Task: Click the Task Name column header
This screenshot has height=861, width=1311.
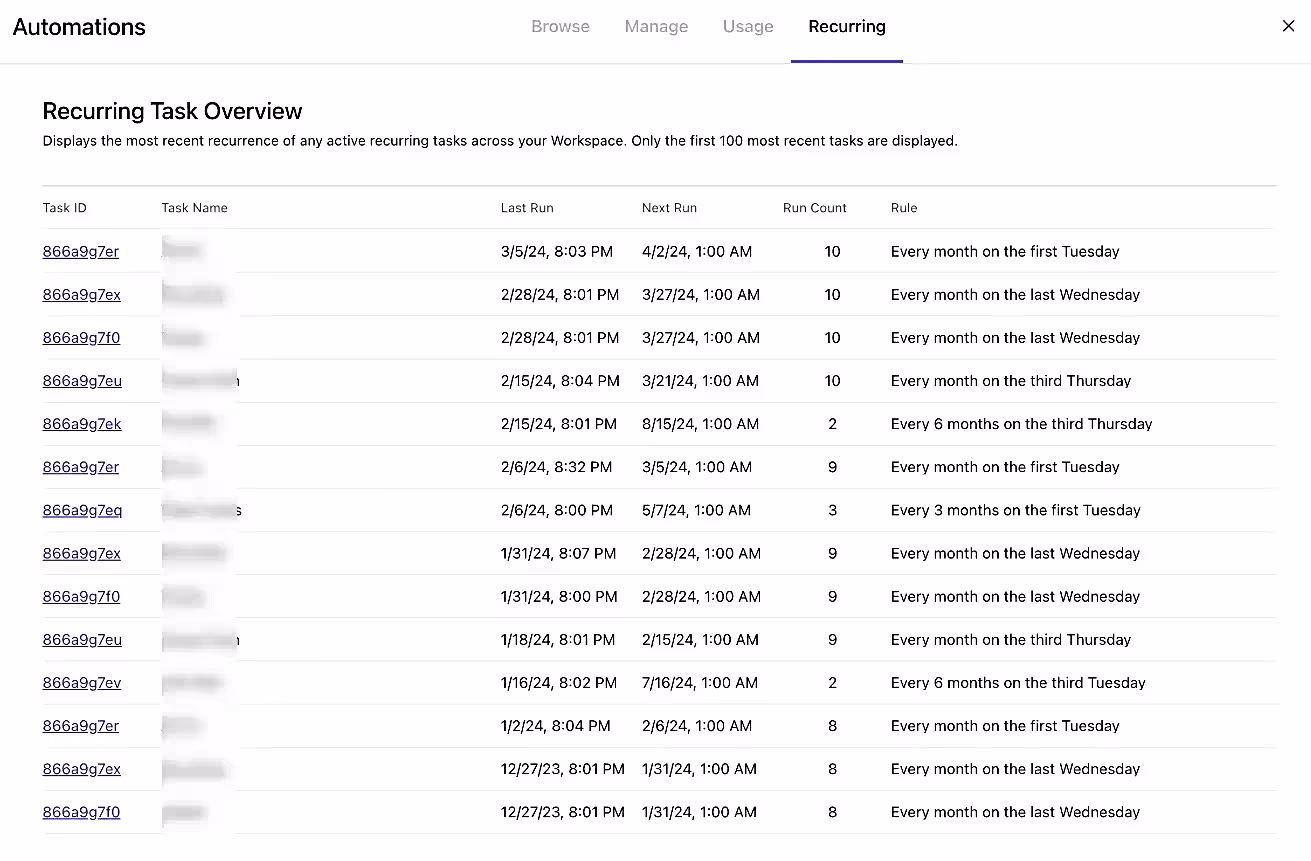Action: coord(194,208)
